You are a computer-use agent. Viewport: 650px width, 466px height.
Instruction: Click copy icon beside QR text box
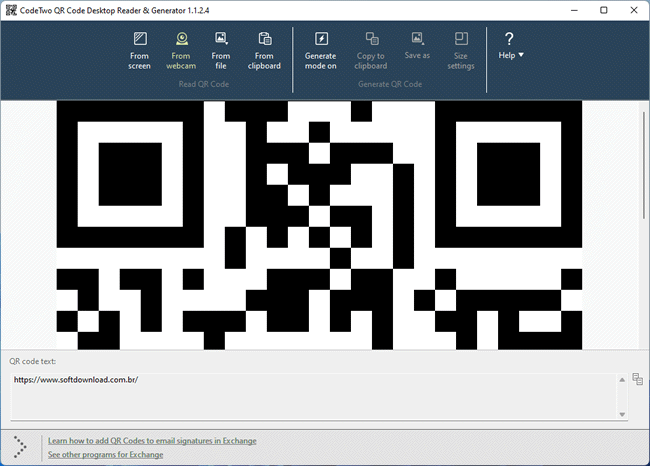click(x=637, y=379)
